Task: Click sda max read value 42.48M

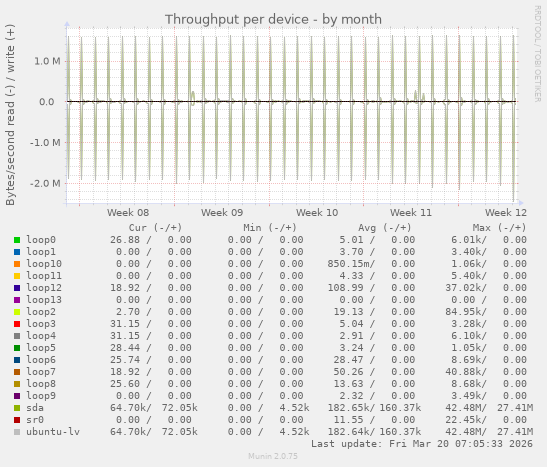Action: point(463,408)
